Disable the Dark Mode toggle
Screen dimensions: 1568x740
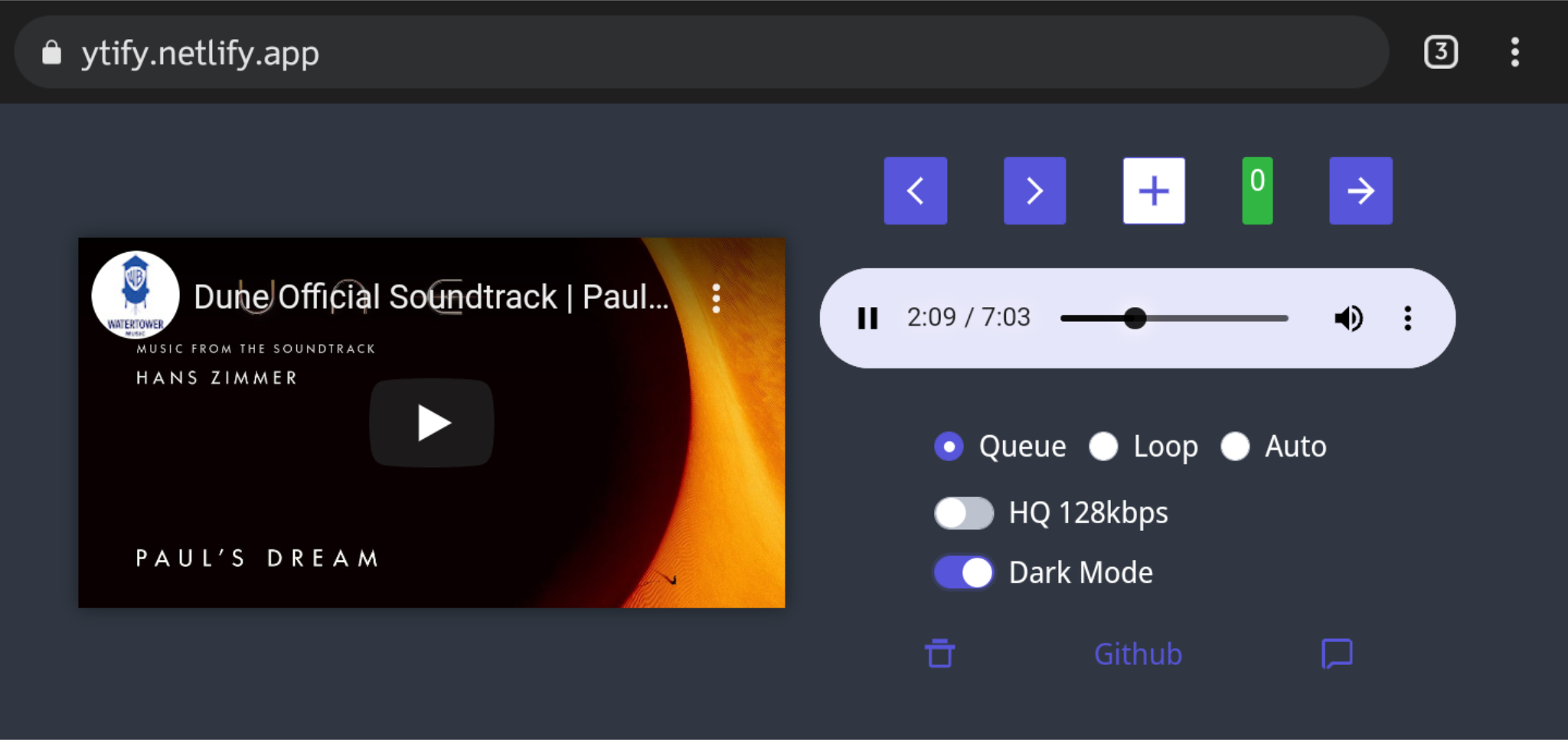coord(964,572)
